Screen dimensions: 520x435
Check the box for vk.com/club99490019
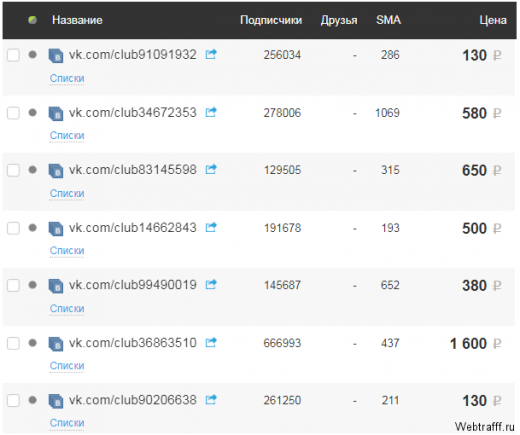pyautogui.click(x=13, y=285)
